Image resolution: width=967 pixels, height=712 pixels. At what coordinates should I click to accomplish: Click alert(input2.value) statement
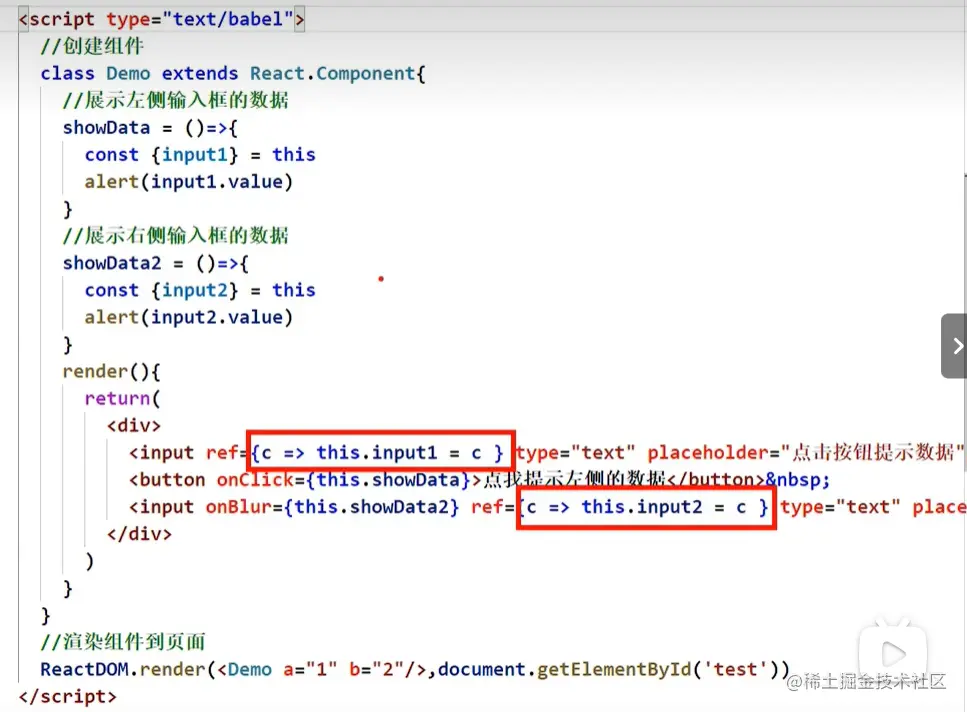pos(189,317)
